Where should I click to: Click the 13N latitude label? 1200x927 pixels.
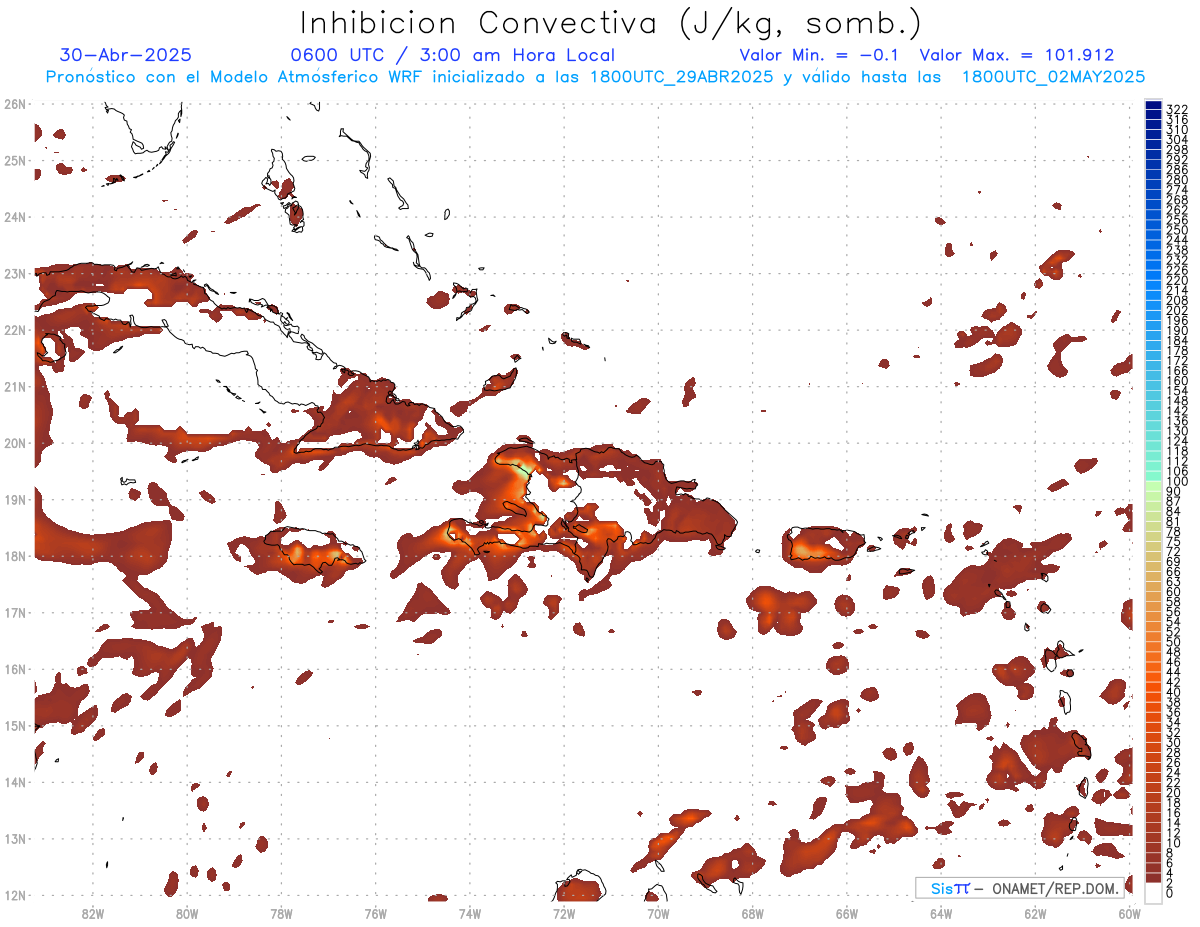[15, 839]
